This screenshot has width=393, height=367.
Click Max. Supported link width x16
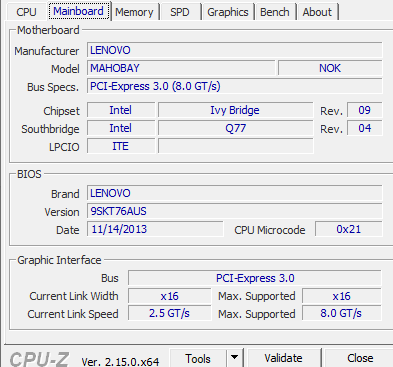pos(342,296)
